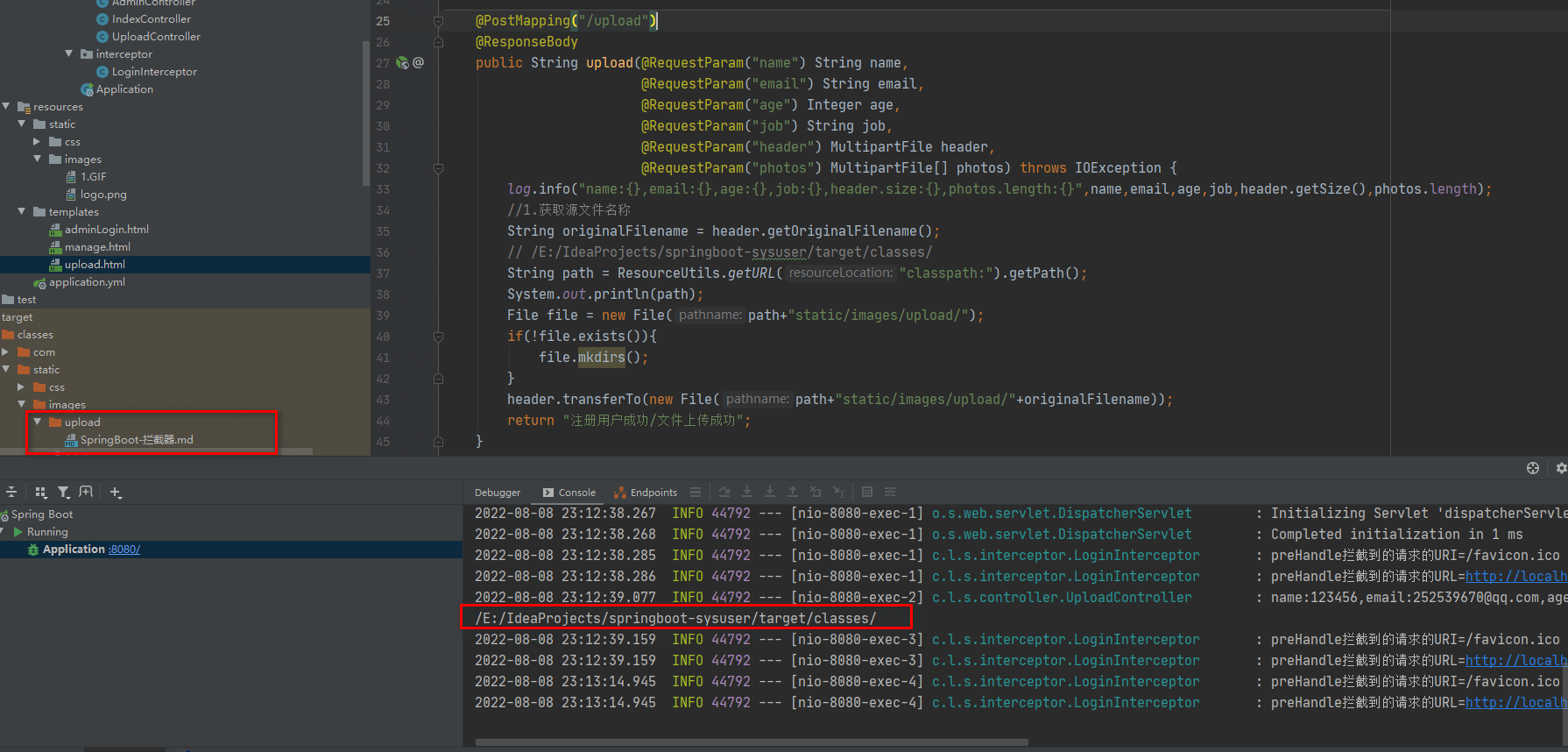This screenshot has width=1568, height=752.
Task: Click the Step Out debugger icon
Action: click(x=793, y=493)
